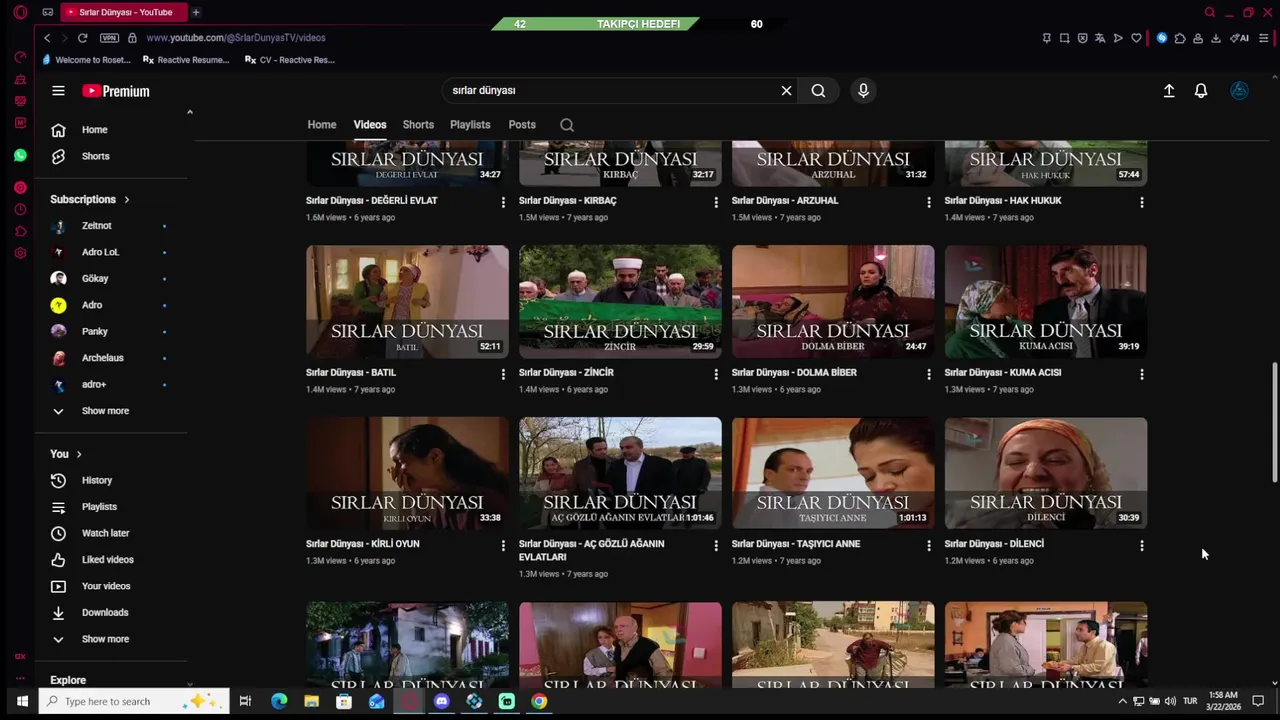Collapse sidebar scroll up arrow
The image size is (1280, 720).
click(x=190, y=112)
